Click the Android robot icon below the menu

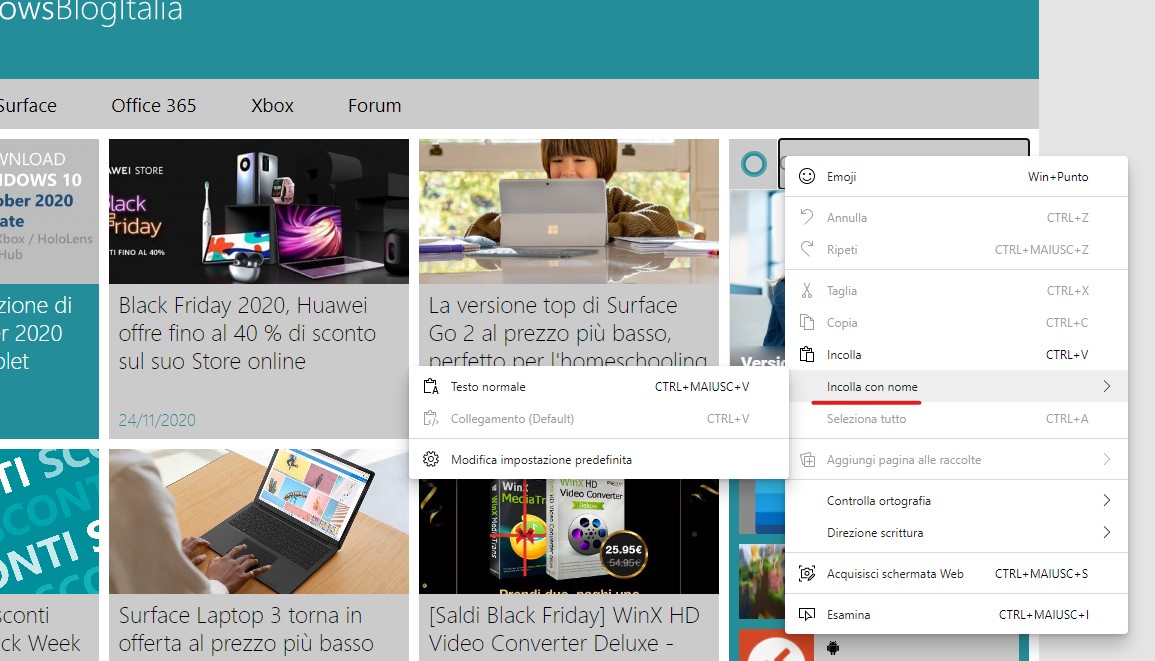click(833, 648)
